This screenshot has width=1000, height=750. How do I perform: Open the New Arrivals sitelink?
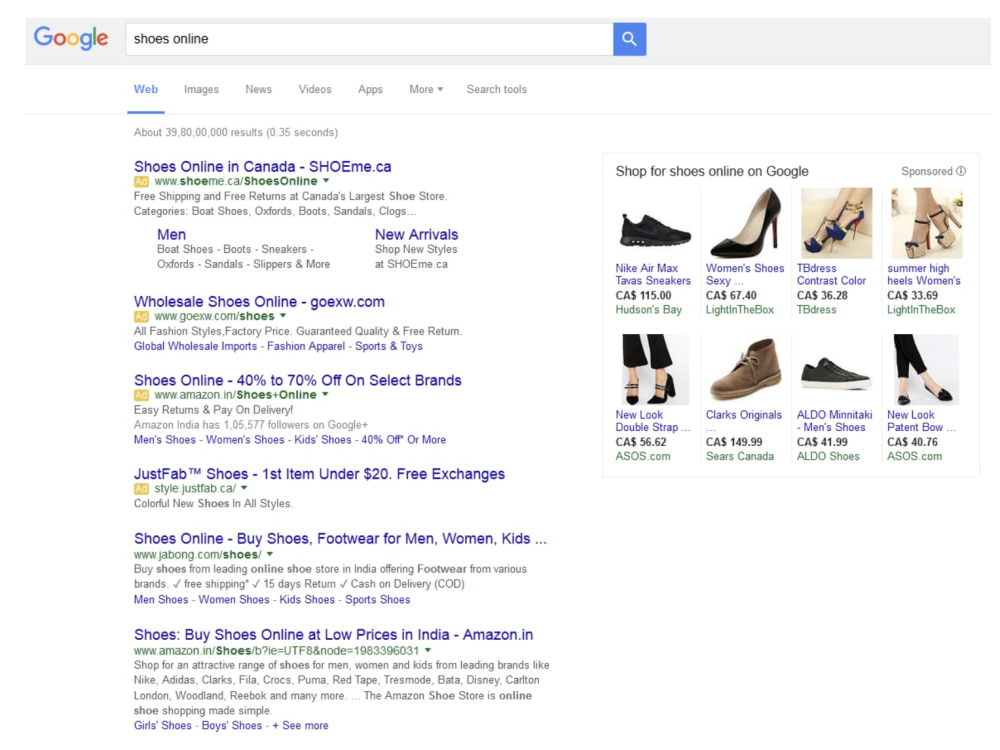(416, 235)
